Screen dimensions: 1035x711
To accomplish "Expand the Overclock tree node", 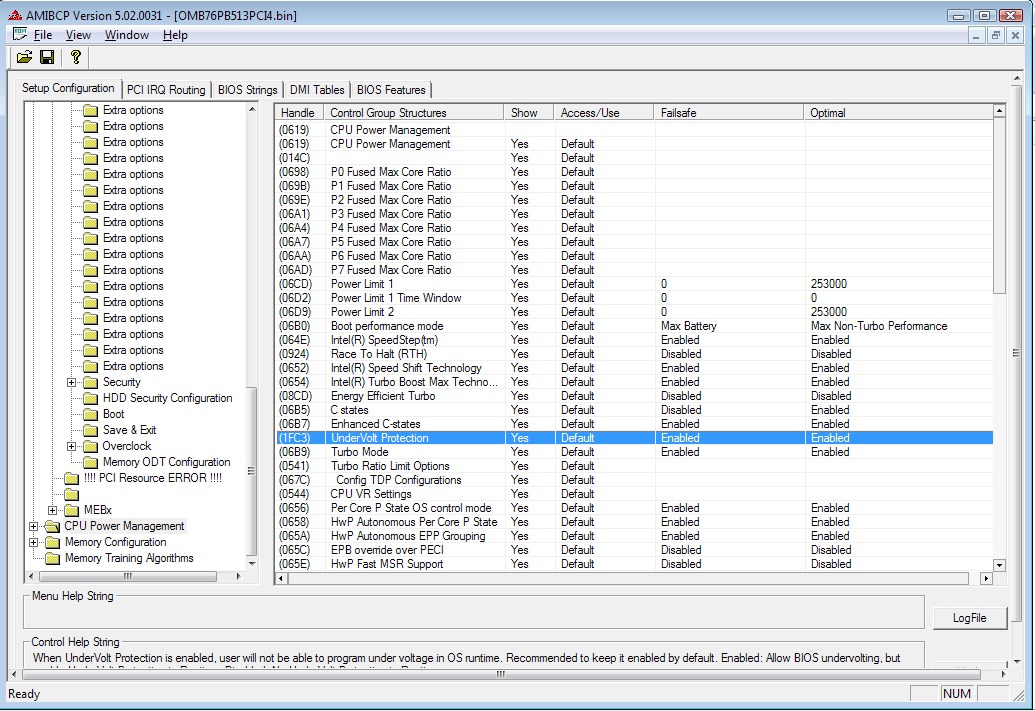I will click(x=71, y=446).
